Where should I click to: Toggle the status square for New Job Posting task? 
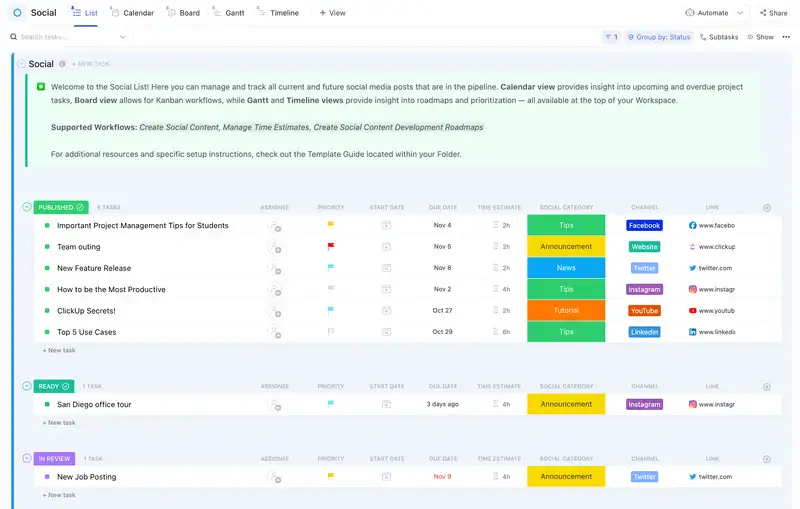point(47,477)
